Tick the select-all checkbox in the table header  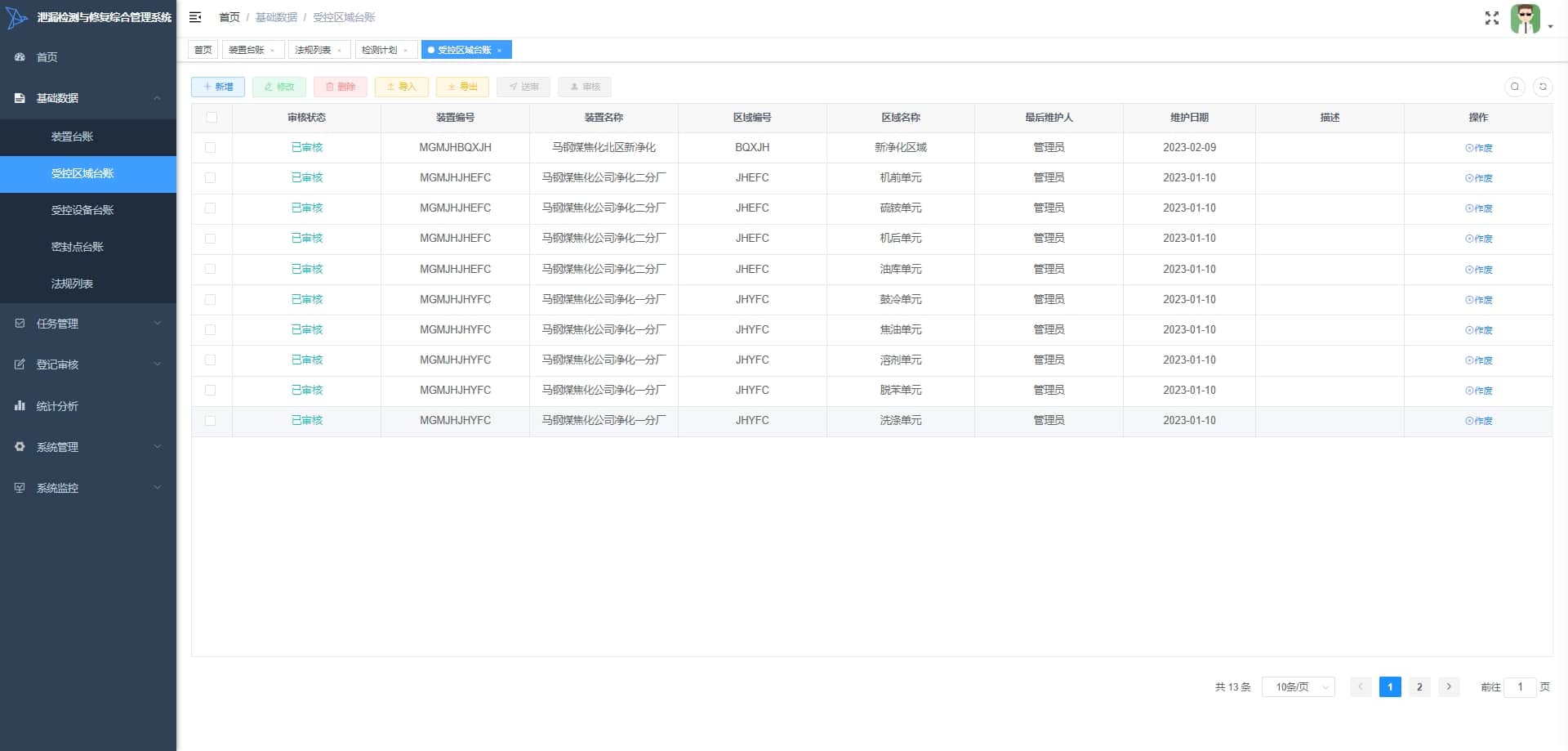pyautogui.click(x=212, y=118)
